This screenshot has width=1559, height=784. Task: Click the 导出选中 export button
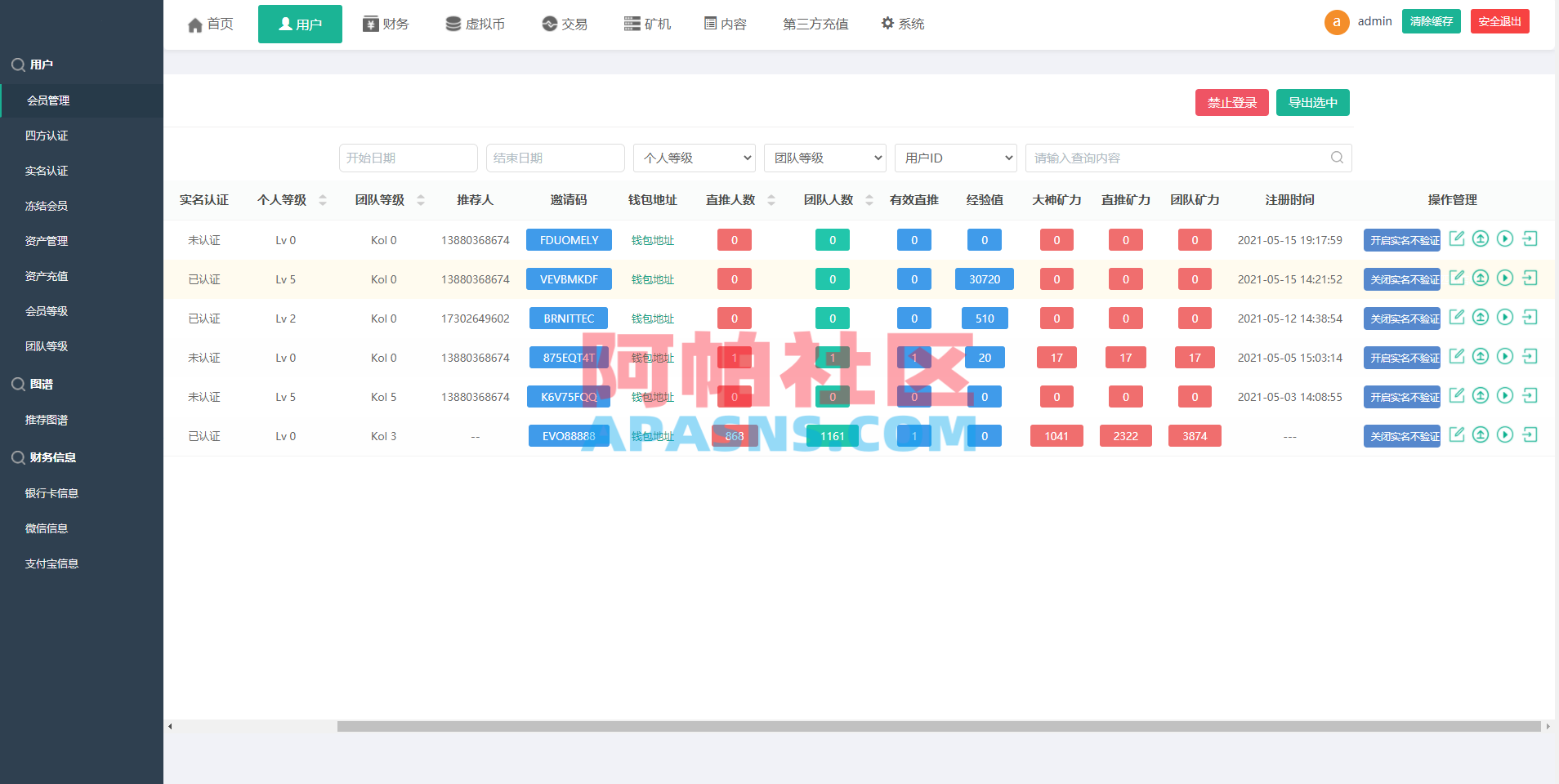1313,102
